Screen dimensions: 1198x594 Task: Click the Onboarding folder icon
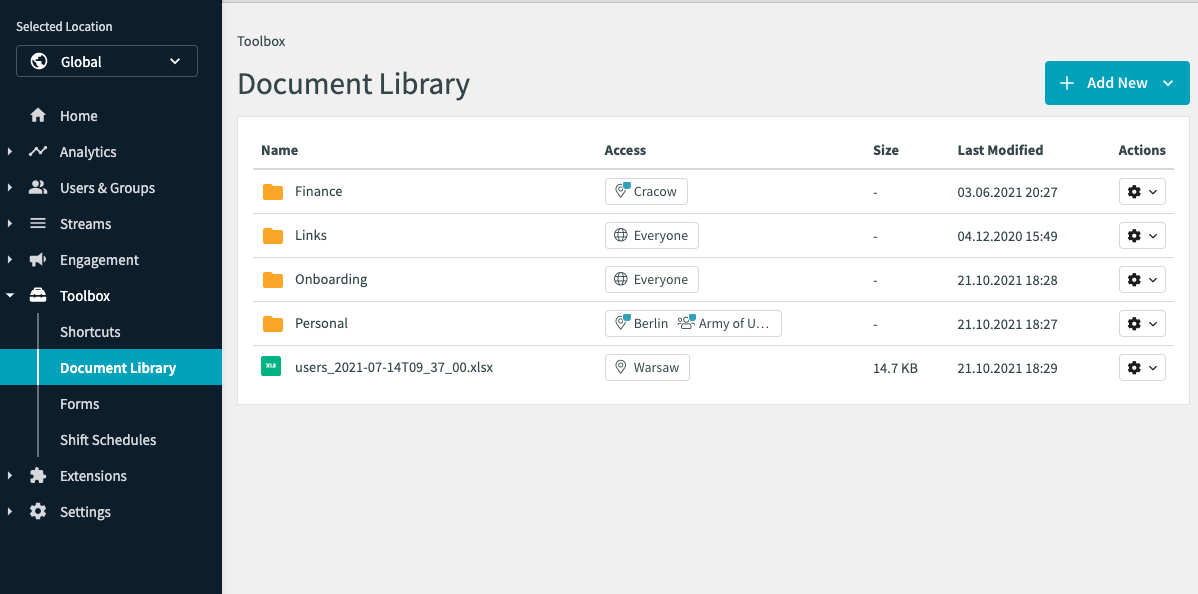[273, 280]
